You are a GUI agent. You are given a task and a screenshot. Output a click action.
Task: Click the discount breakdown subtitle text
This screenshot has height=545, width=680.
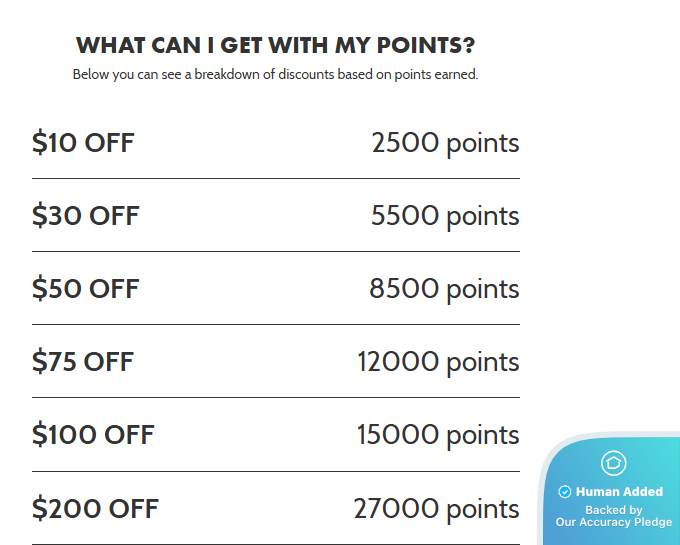click(275, 75)
